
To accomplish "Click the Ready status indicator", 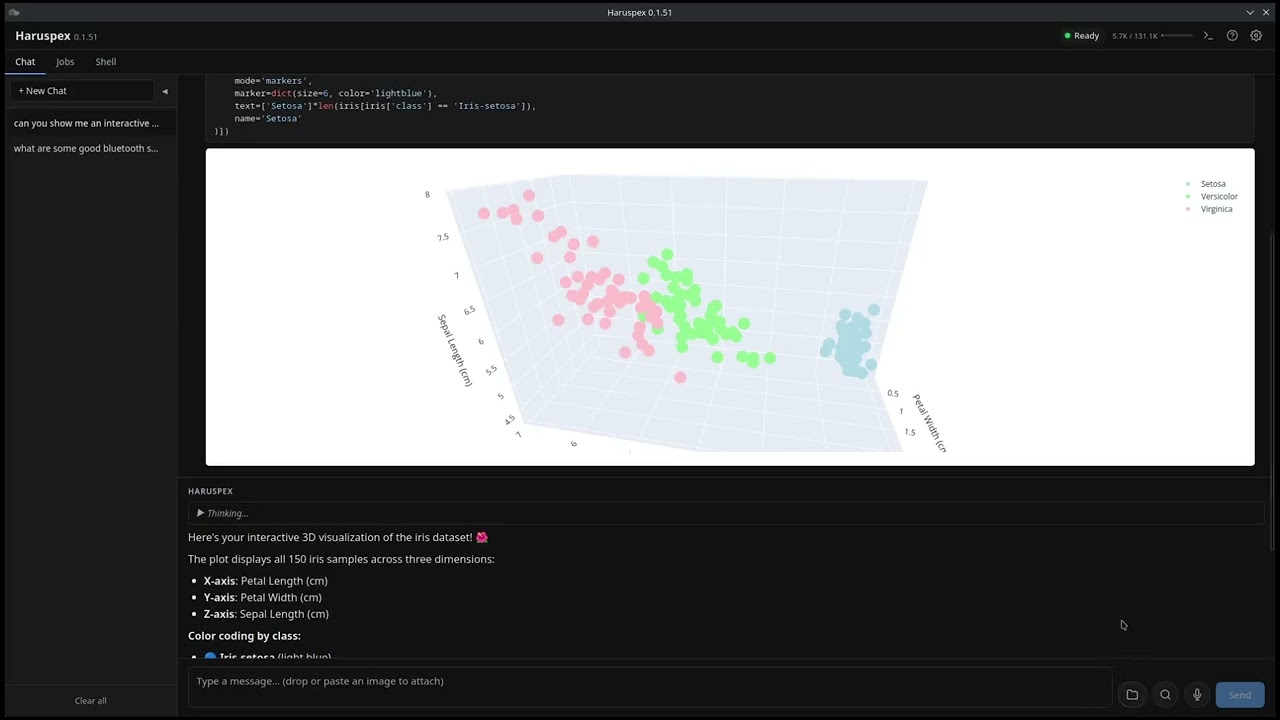I will pyautogui.click(x=1081, y=36).
